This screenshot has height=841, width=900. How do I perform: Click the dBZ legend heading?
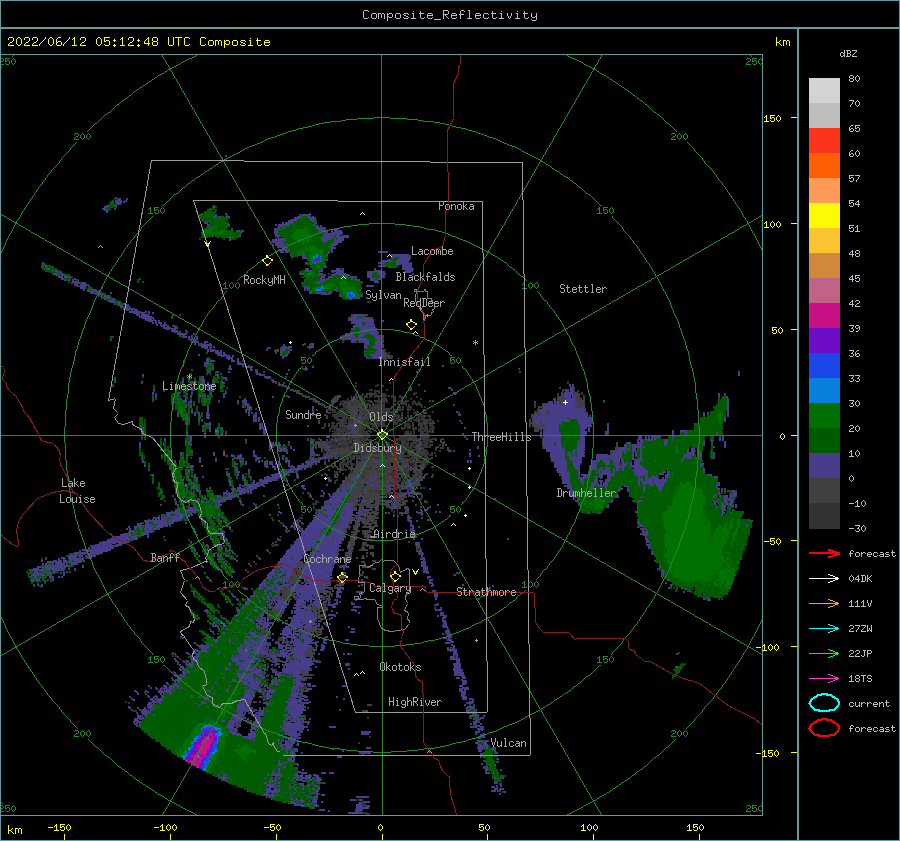[848, 53]
